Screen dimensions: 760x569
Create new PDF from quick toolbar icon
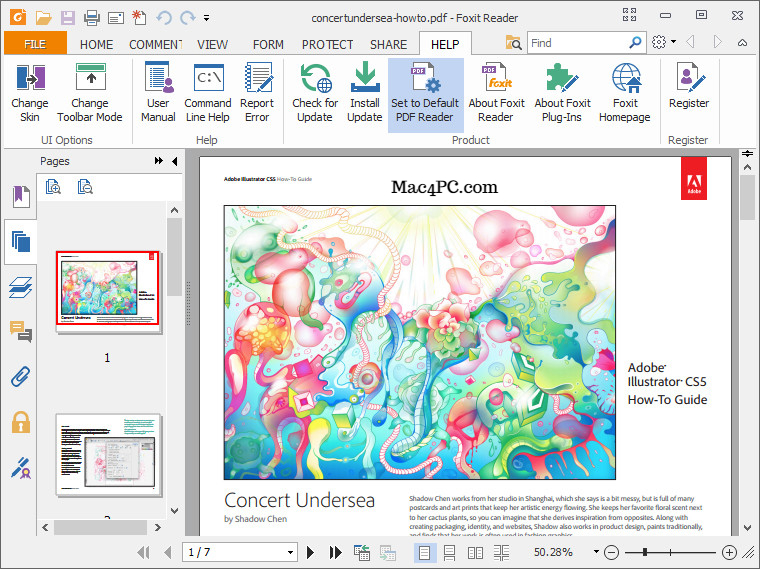point(139,17)
